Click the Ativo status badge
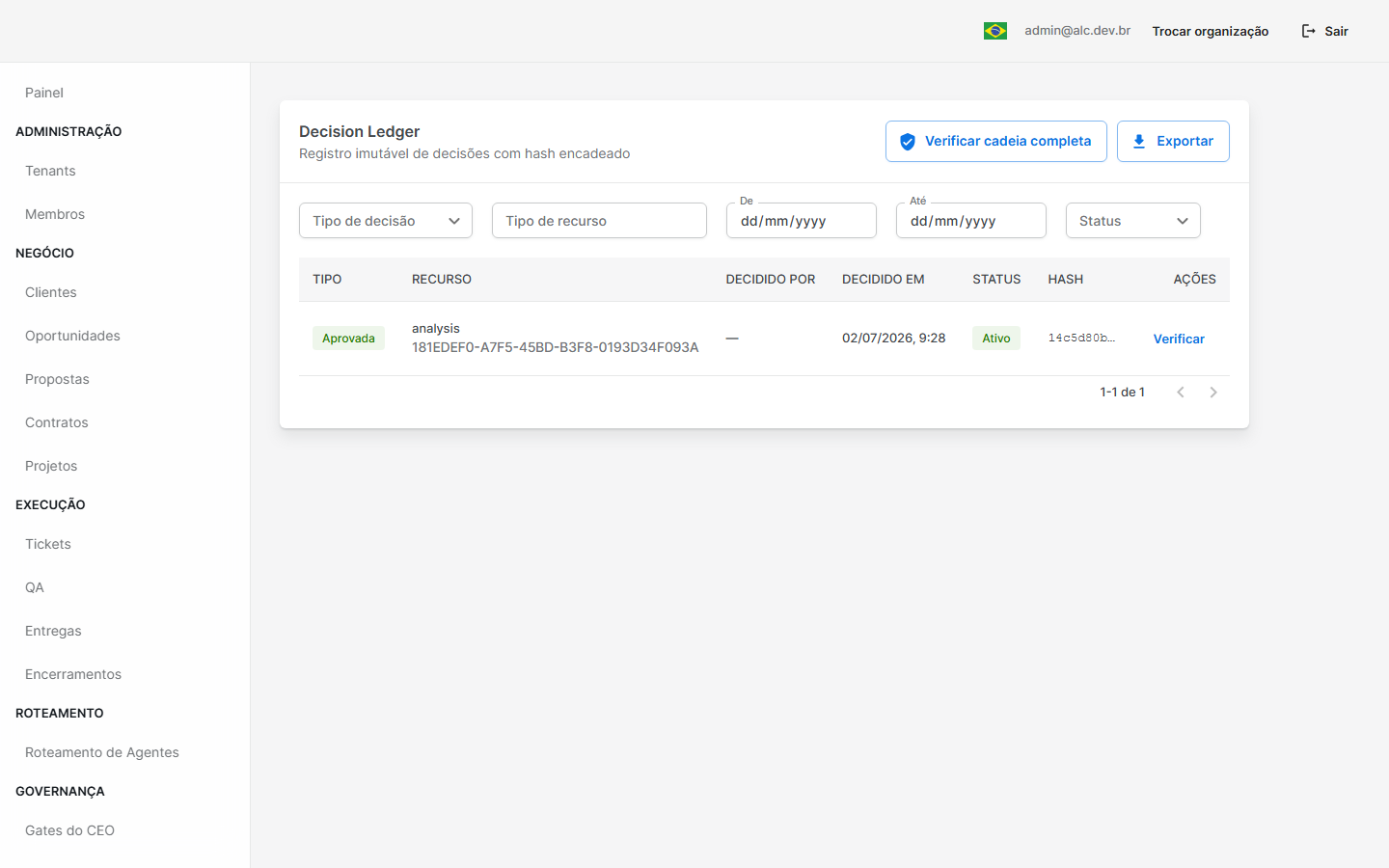1389x868 pixels. click(x=996, y=339)
